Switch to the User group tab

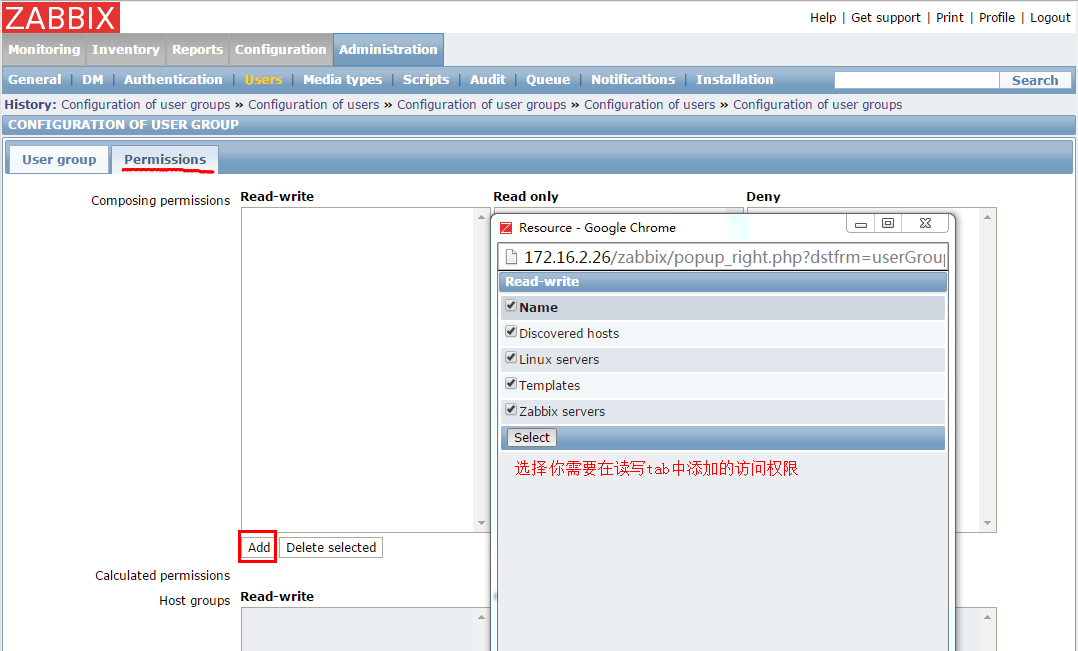coord(59,160)
